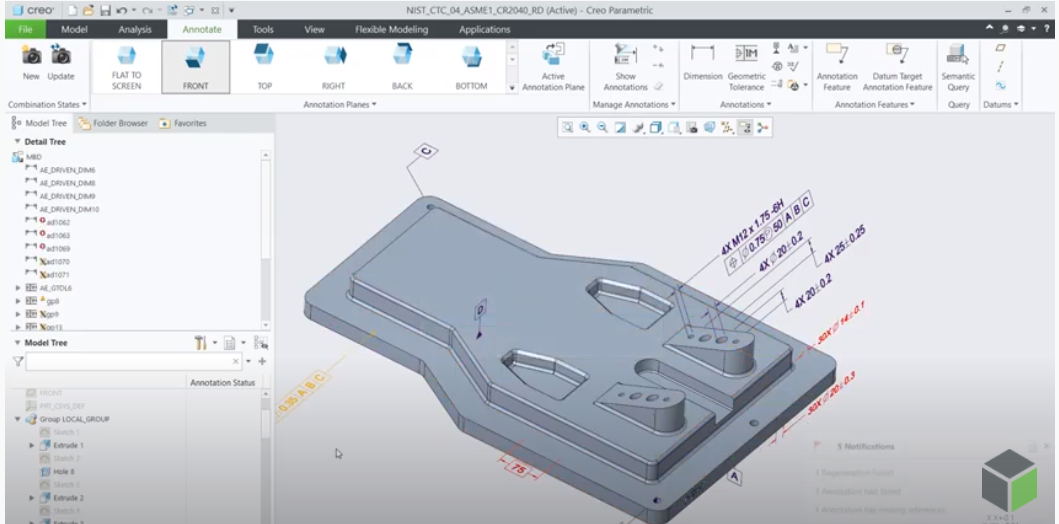
Task: Click the Active Annotation Plane tool
Action: point(553,67)
